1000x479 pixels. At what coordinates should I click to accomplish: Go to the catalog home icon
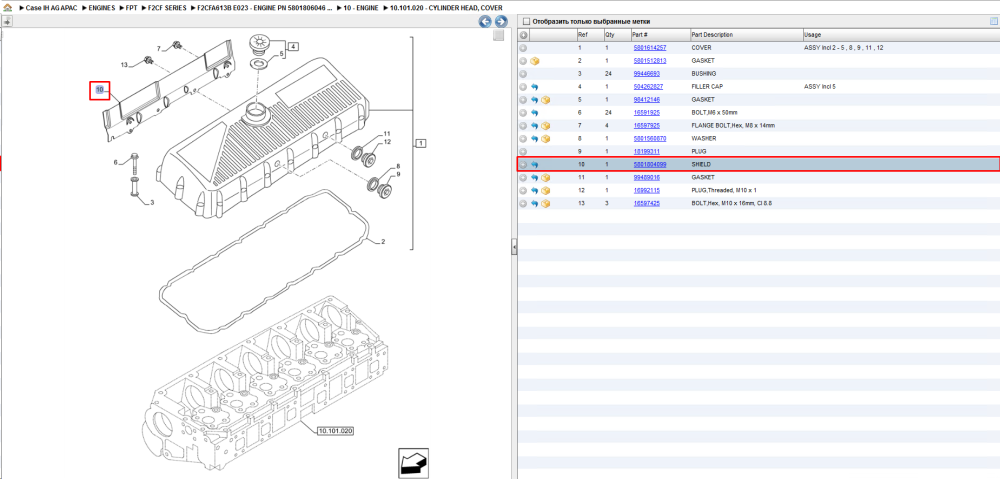(7, 8)
